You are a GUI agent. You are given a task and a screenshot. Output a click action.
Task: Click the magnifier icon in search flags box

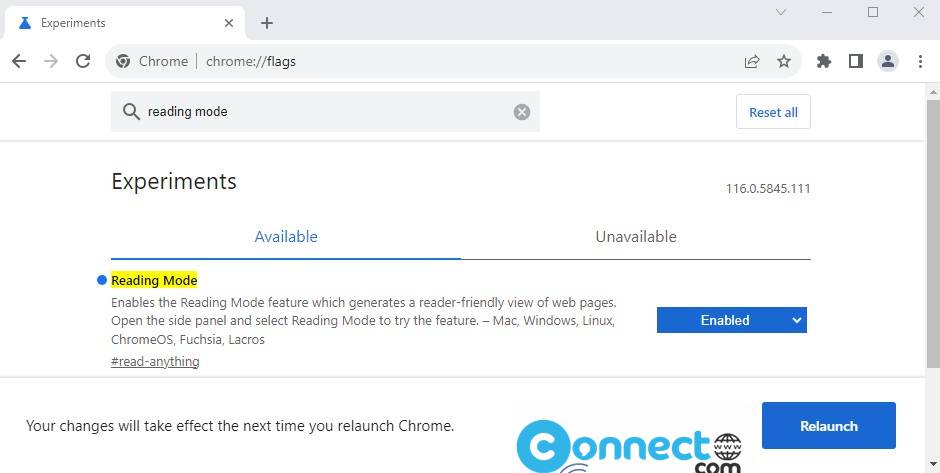tap(131, 112)
